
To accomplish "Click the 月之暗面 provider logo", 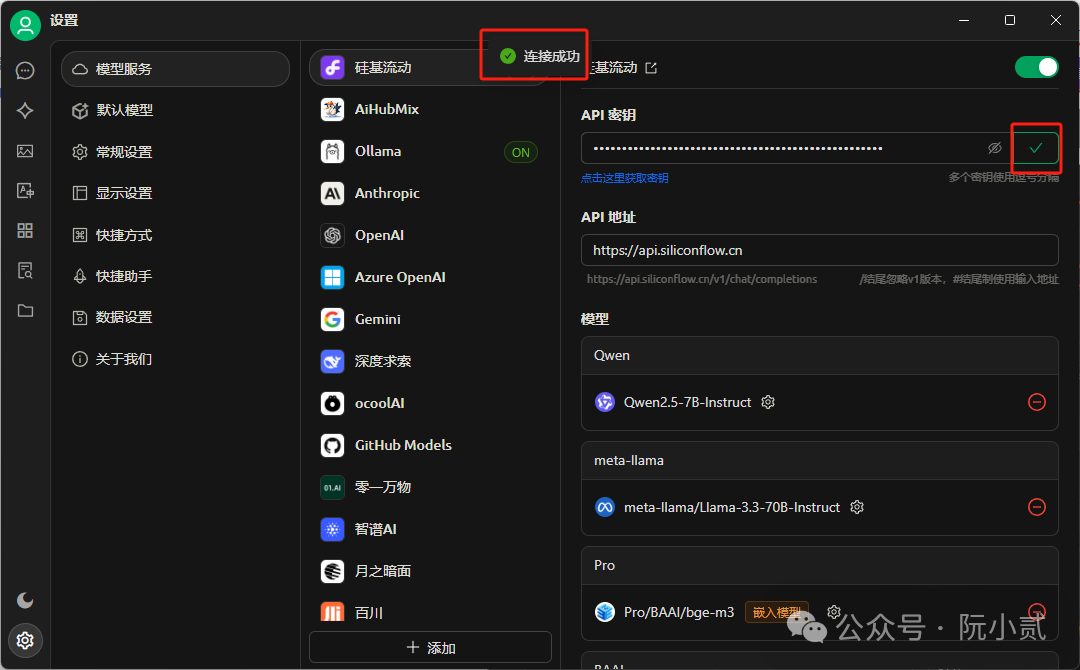I will [333, 572].
